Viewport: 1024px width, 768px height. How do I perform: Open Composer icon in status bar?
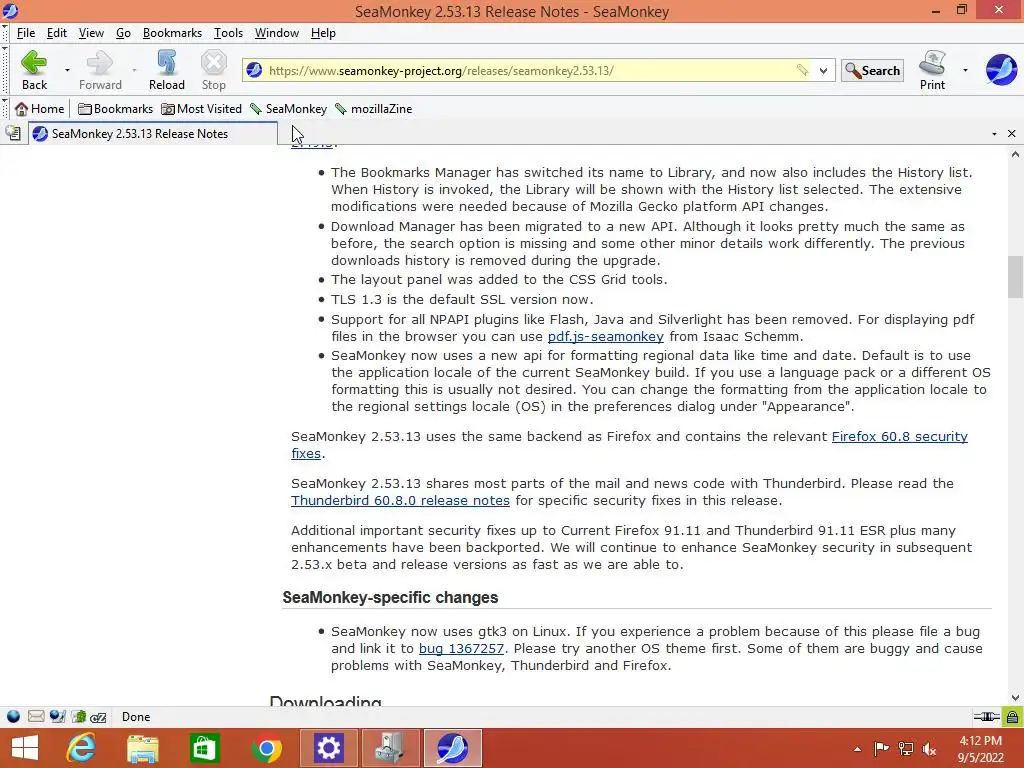click(x=57, y=716)
